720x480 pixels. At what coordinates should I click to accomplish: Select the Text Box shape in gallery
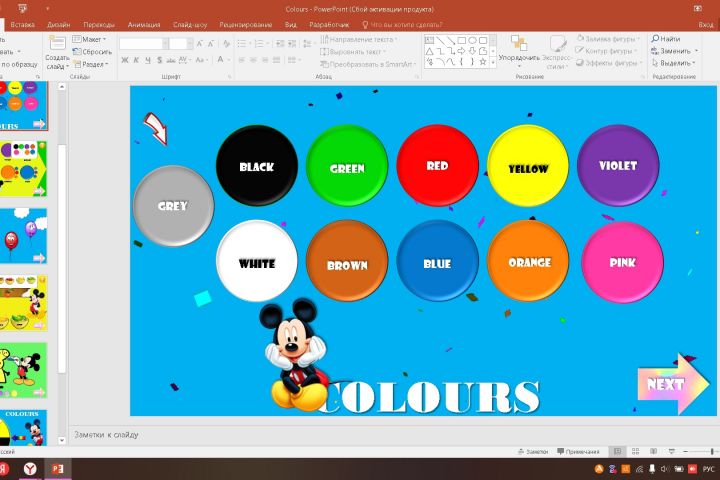429,40
